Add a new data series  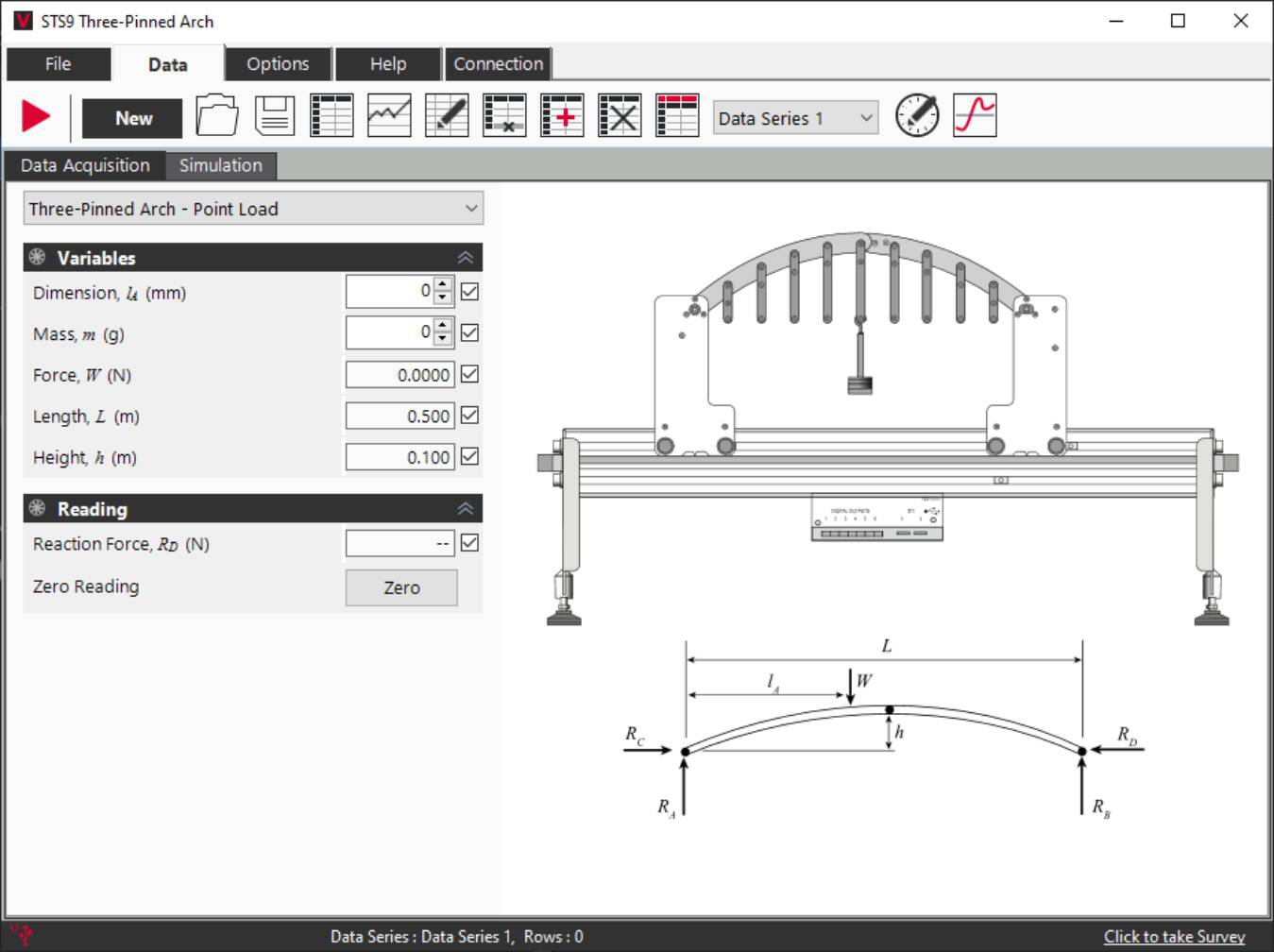[x=562, y=115]
